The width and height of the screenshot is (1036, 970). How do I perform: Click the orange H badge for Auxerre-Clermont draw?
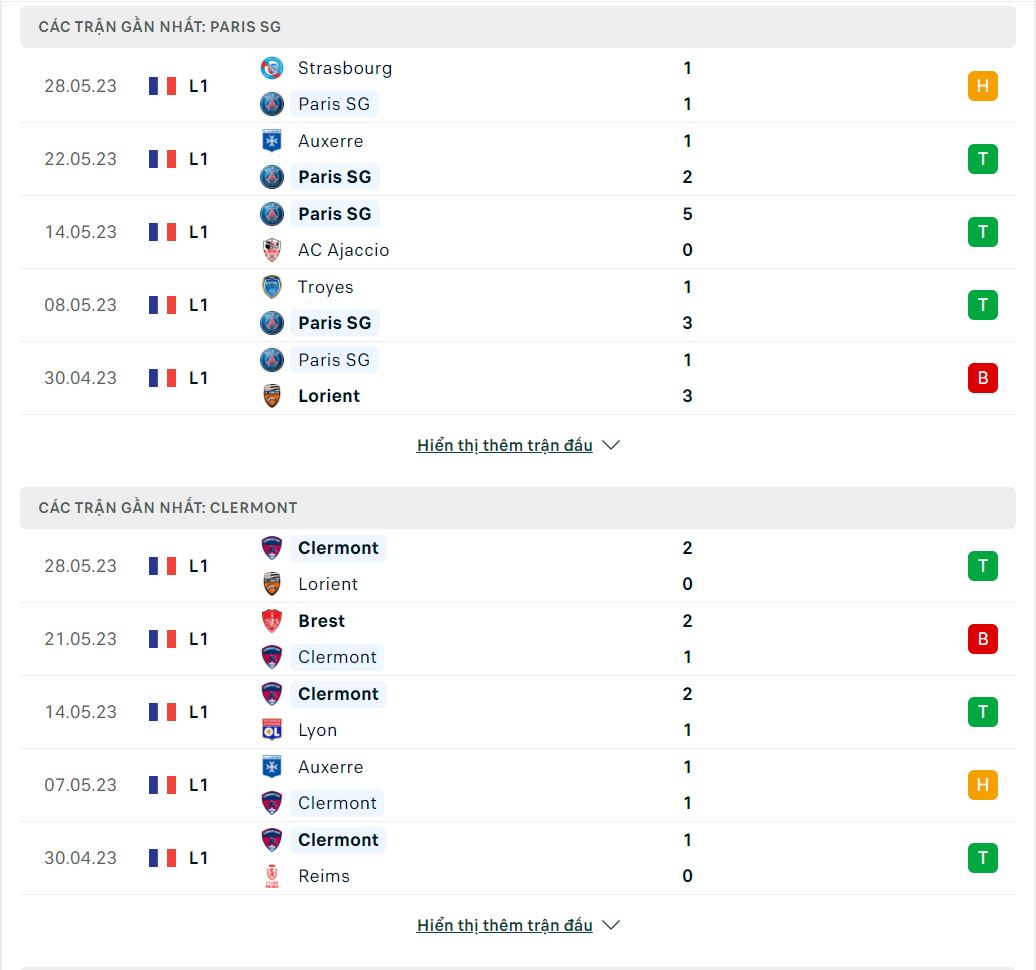coord(982,785)
